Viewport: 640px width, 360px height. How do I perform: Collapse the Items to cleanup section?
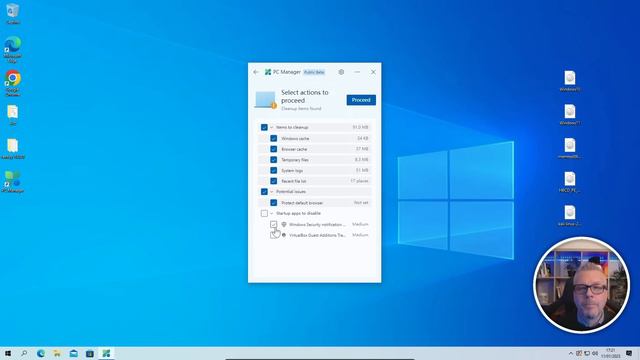(x=272, y=127)
